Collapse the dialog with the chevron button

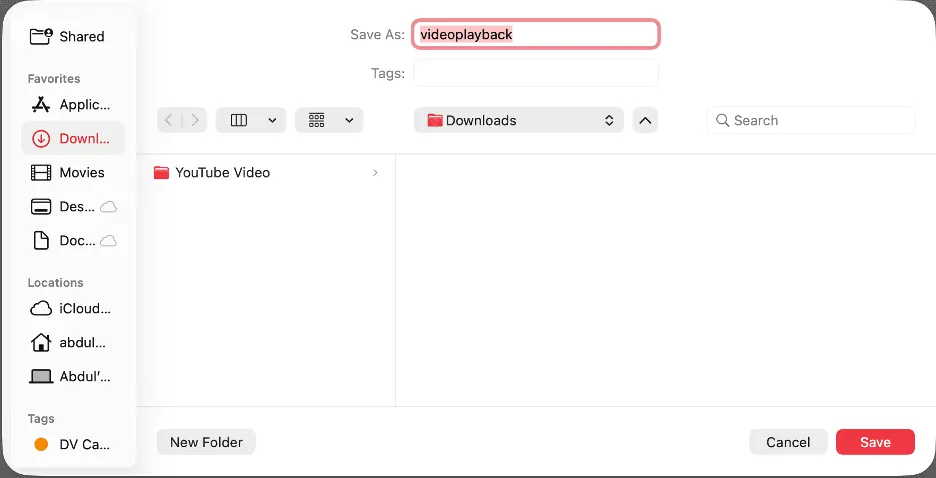click(646, 121)
